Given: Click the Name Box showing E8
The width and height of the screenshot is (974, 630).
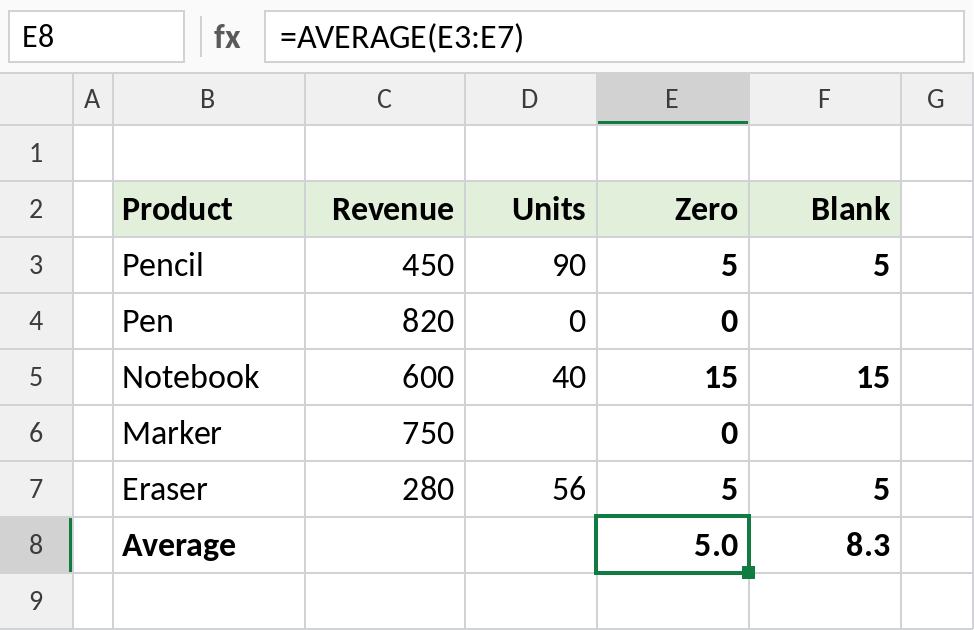Looking at the screenshot, I should pyautogui.click(x=96, y=37).
